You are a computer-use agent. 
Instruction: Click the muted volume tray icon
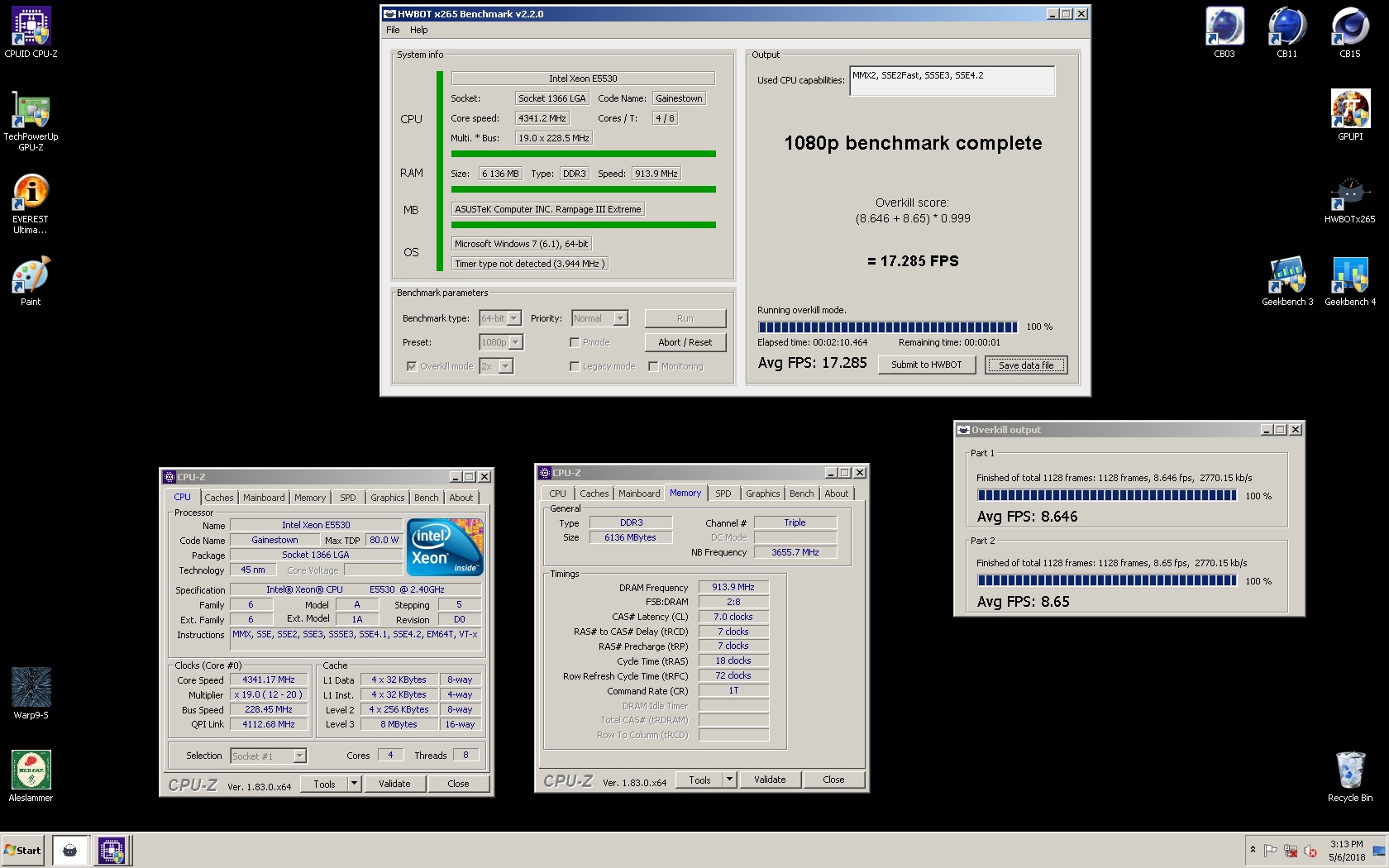(1310, 851)
